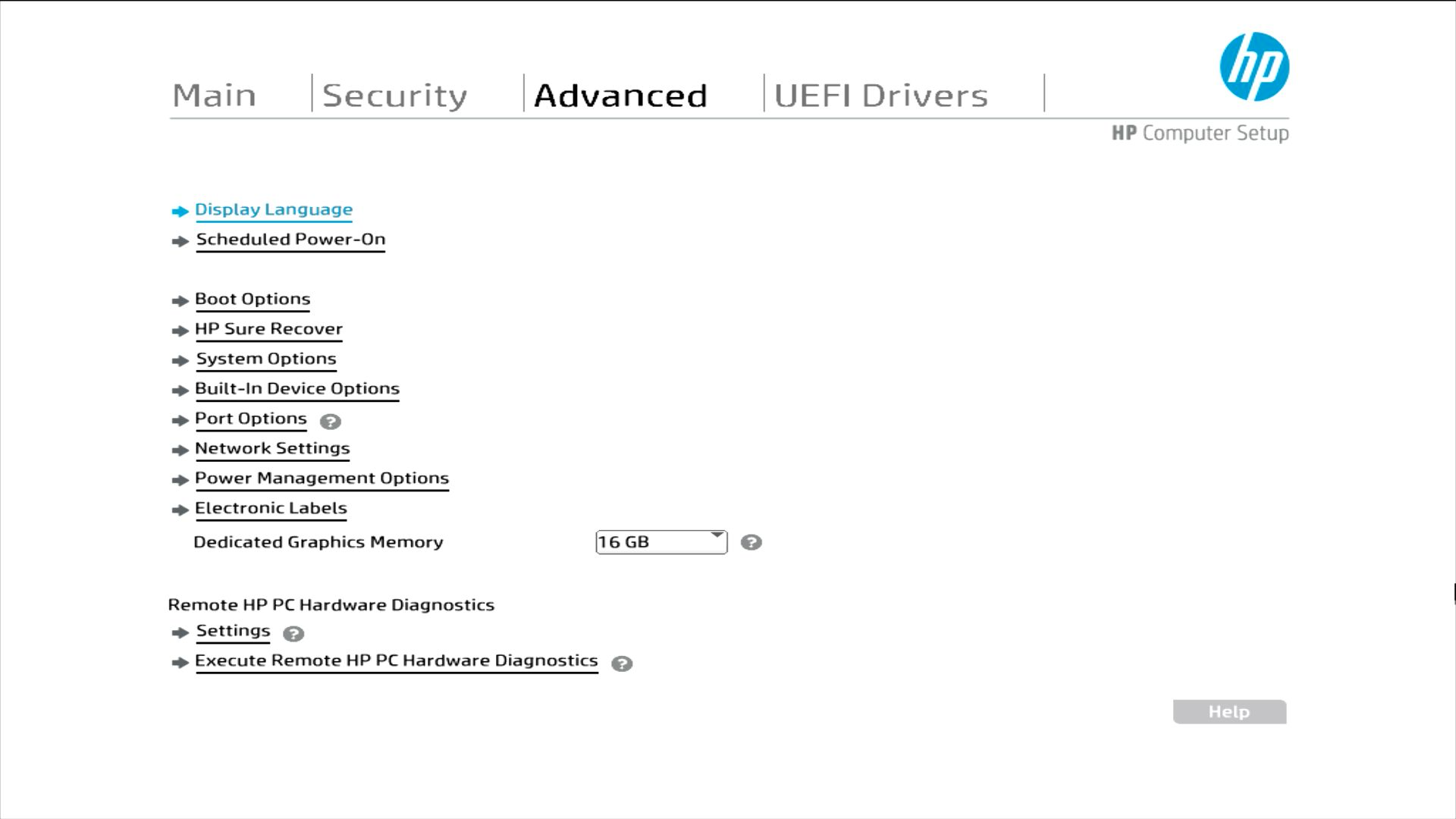Click the arrow icon beside Boot Options
The width and height of the screenshot is (1456, 819).
click(180, 301)
